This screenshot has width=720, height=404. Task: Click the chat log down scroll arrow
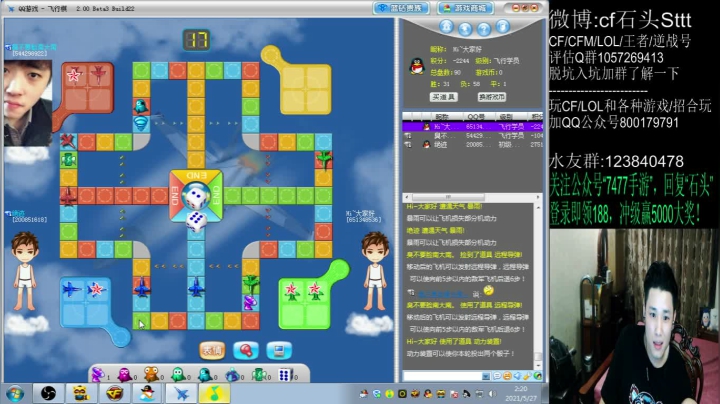click(538, 366)
